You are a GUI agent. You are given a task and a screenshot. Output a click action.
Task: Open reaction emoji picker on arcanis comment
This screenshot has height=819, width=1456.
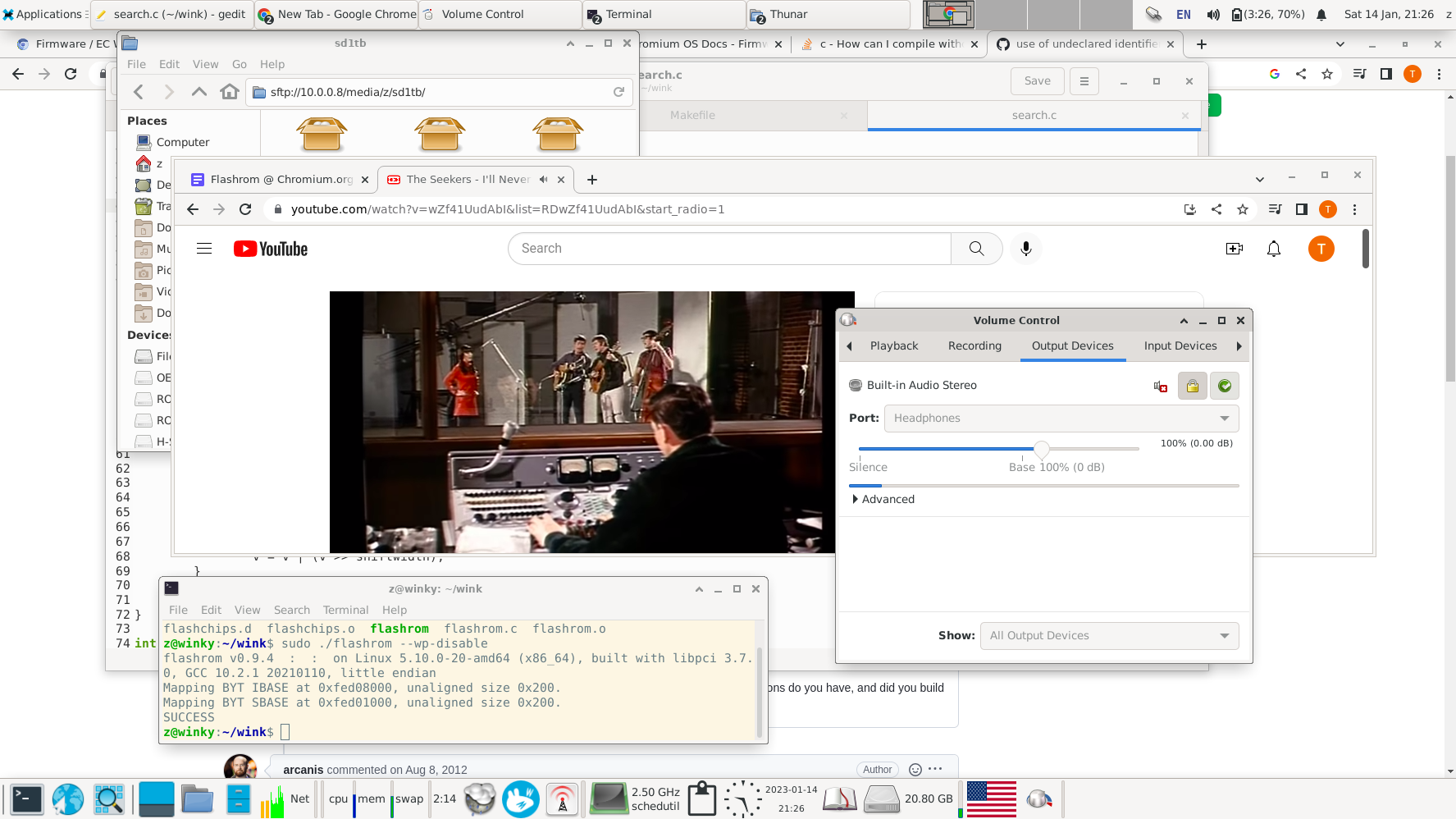[915, 770]
